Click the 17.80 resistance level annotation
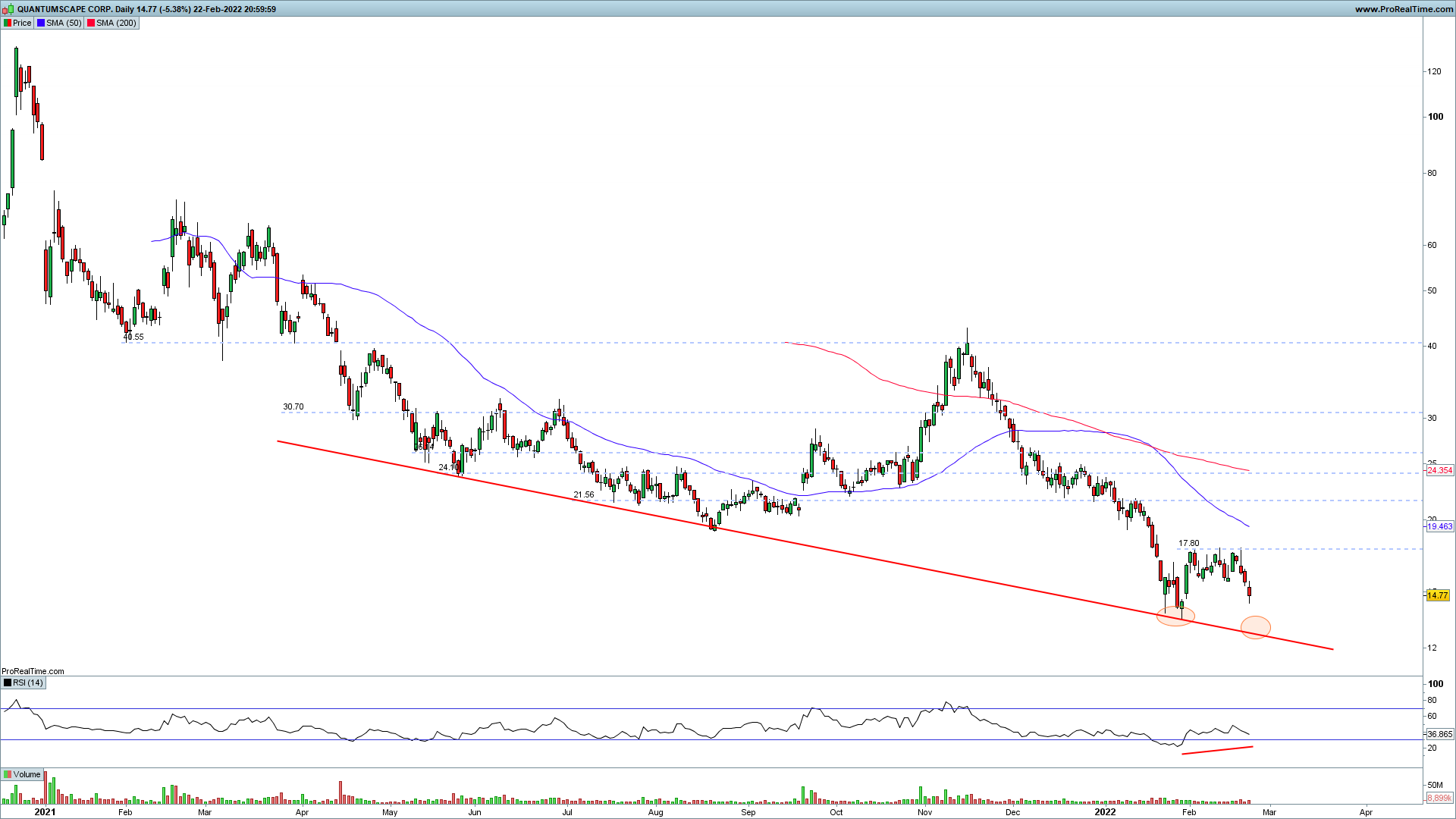1456x819 pixels. (1188, 543)
